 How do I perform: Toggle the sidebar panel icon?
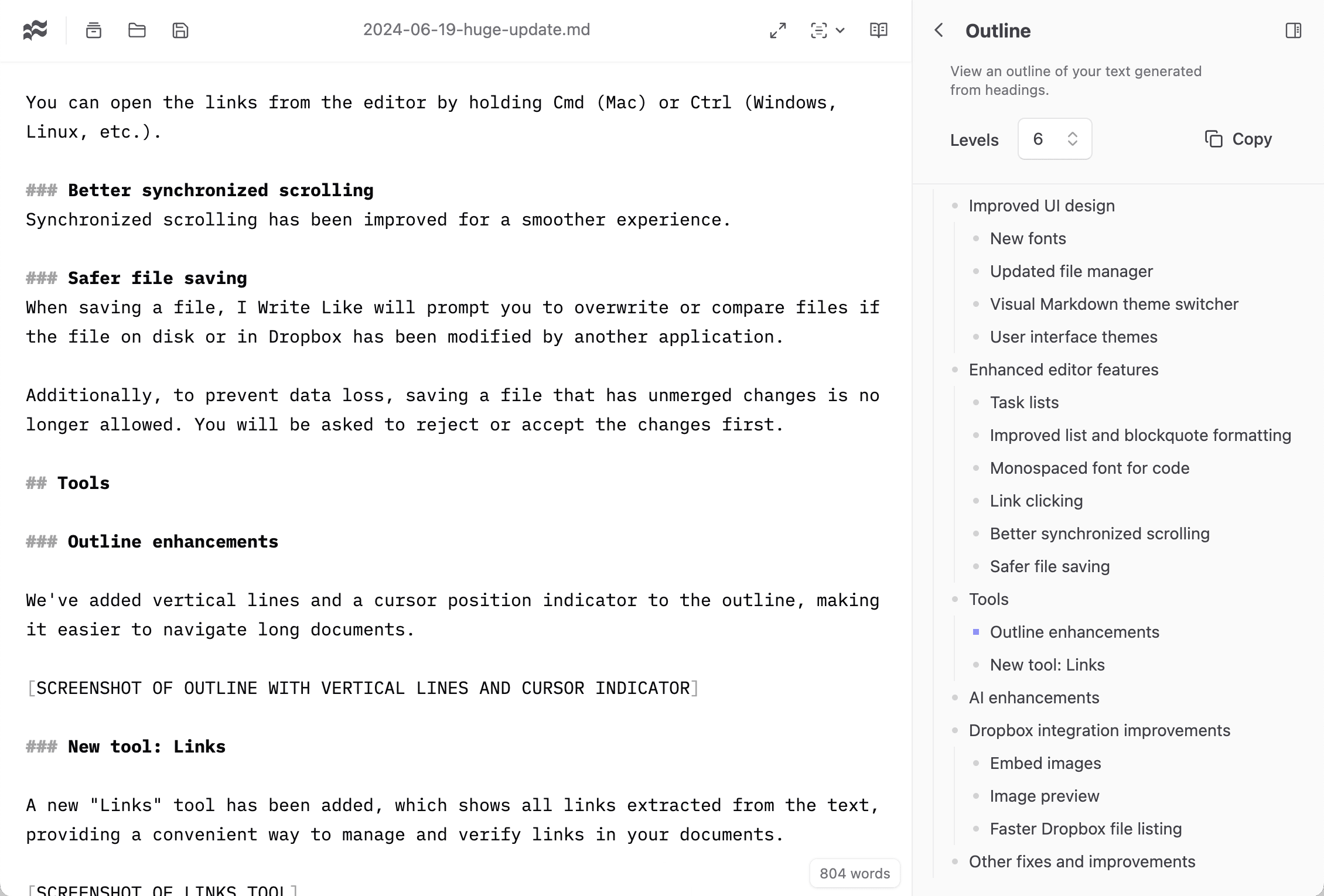coord(1294,30)
